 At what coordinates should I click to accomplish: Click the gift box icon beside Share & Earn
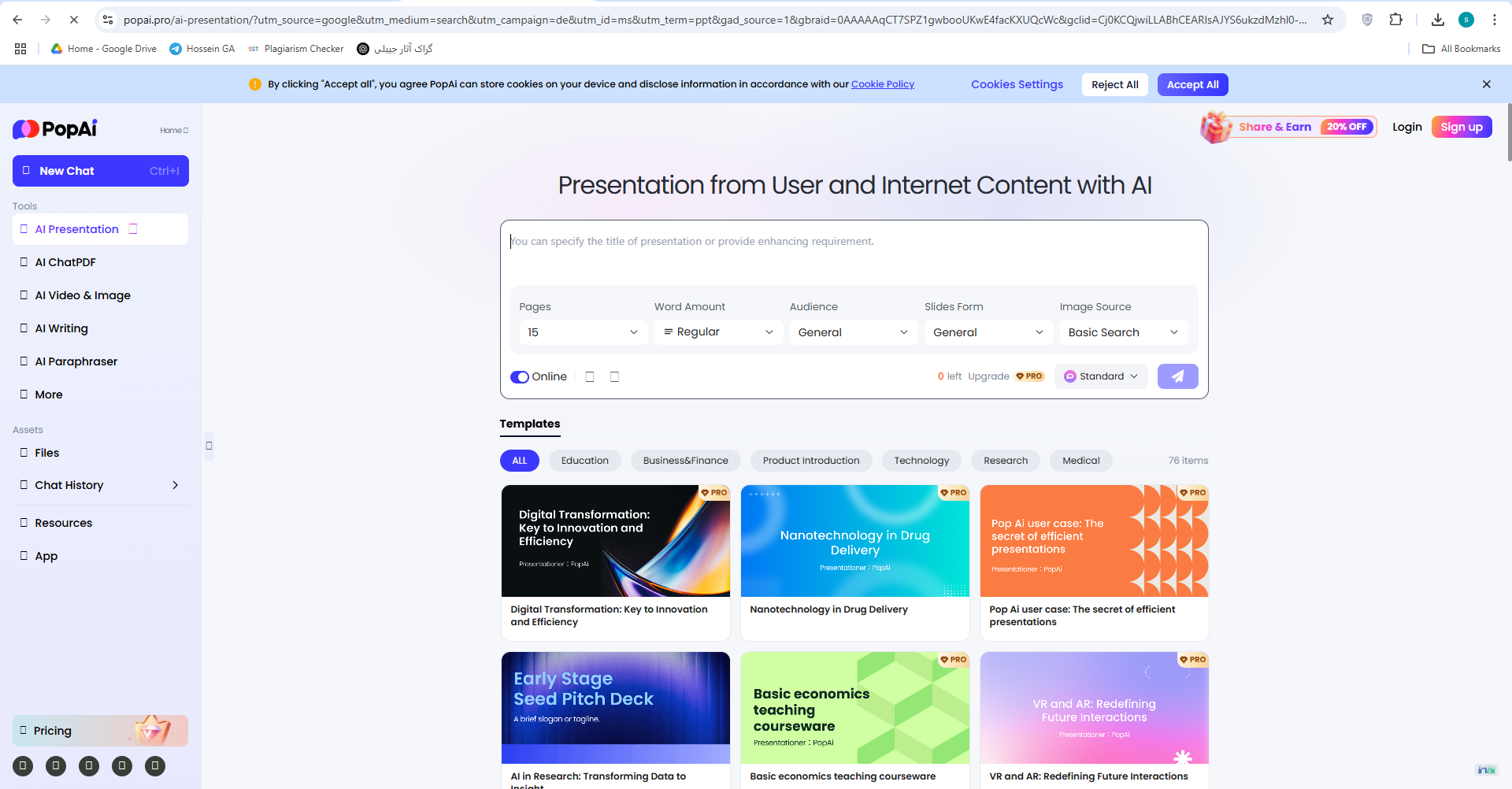[x=1216, y=127]
